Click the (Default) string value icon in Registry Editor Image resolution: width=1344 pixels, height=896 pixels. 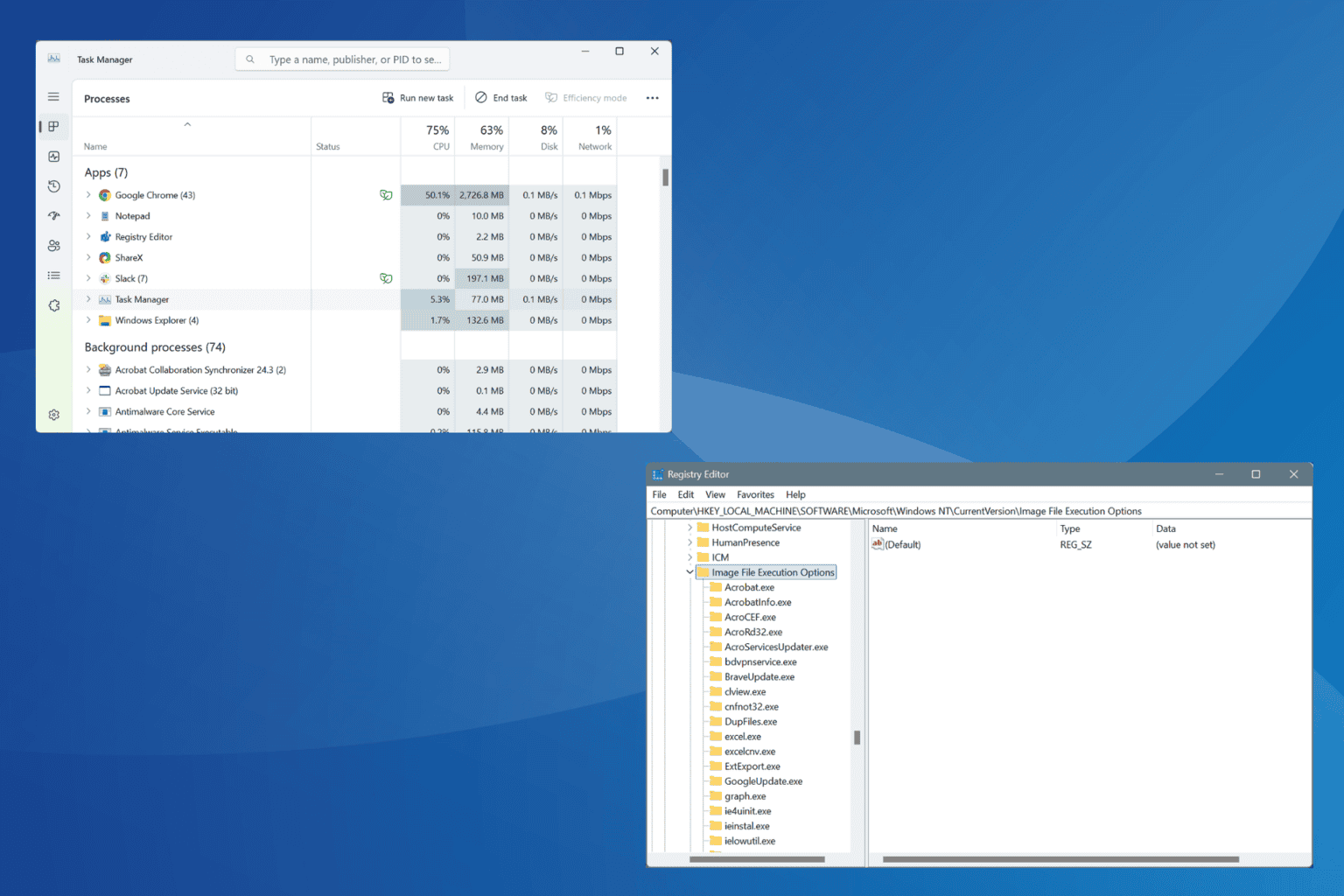tap(878, 544)
